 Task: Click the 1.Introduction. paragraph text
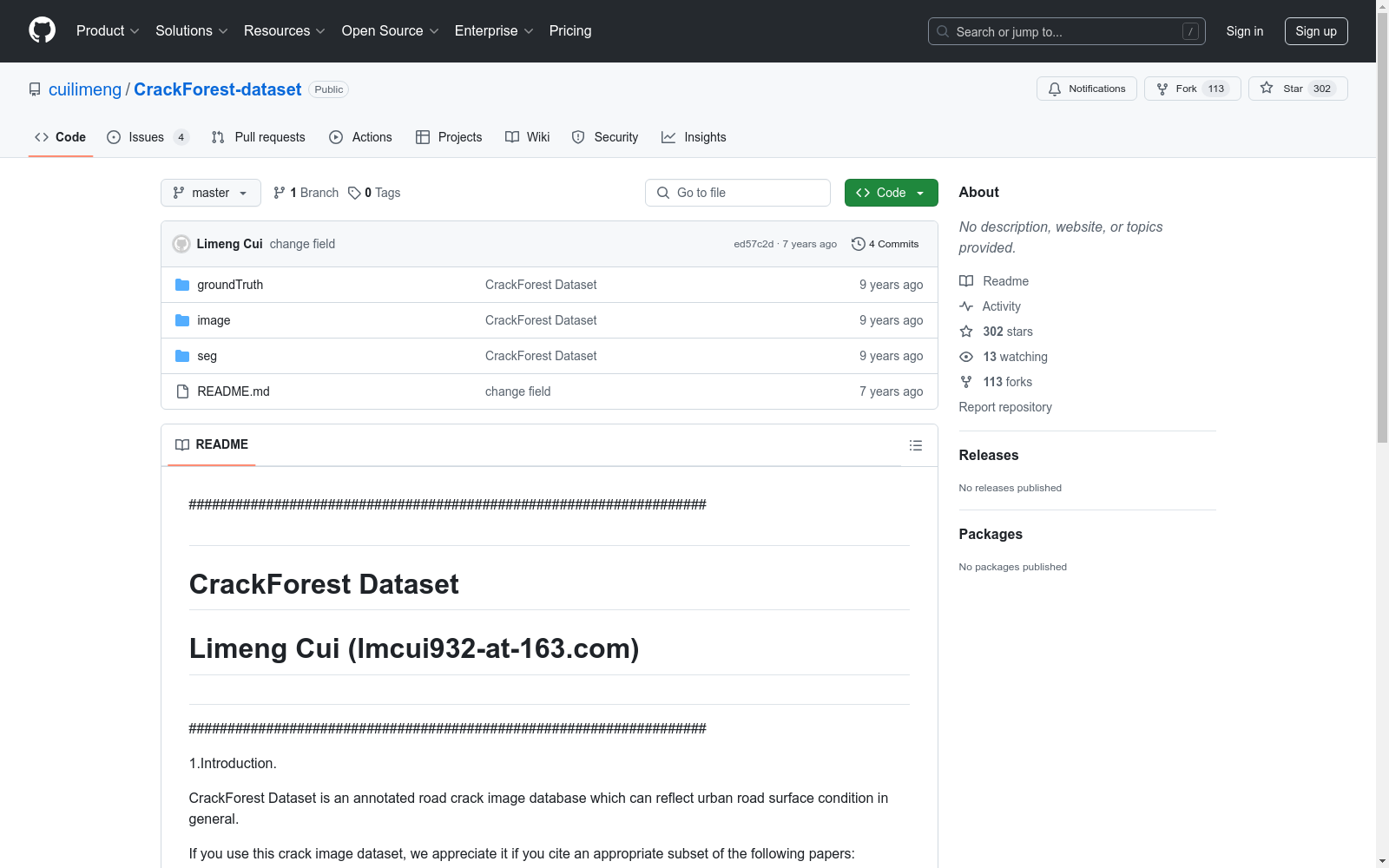[x=233, y=763]
